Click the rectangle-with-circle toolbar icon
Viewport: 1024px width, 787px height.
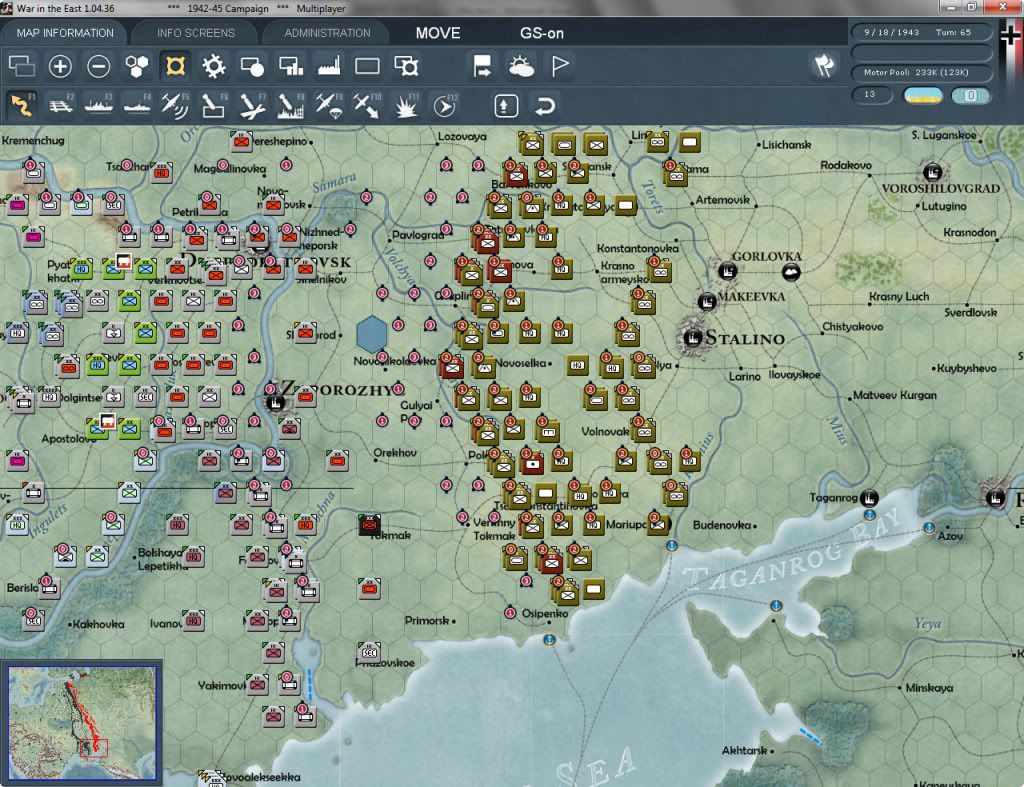pos(252,66)
